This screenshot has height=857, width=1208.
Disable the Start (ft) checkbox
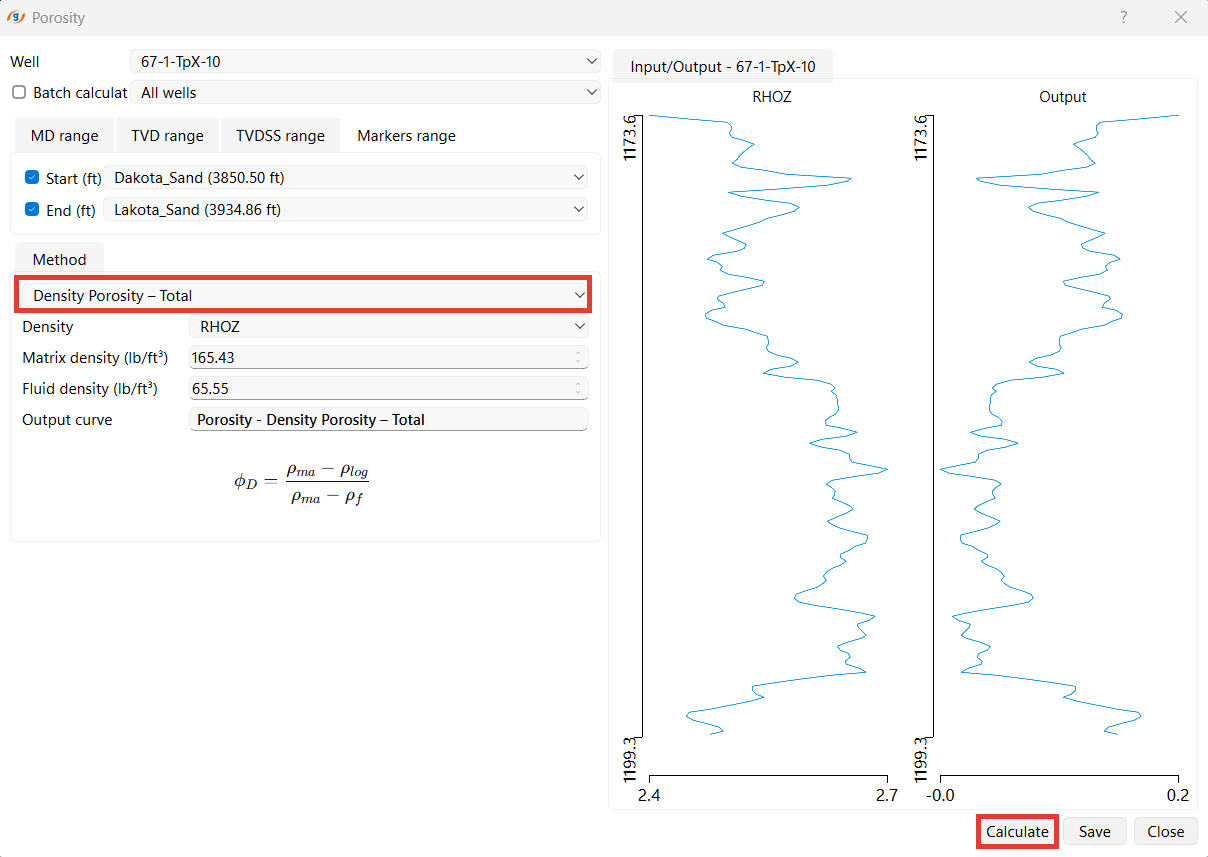point(30,178)
